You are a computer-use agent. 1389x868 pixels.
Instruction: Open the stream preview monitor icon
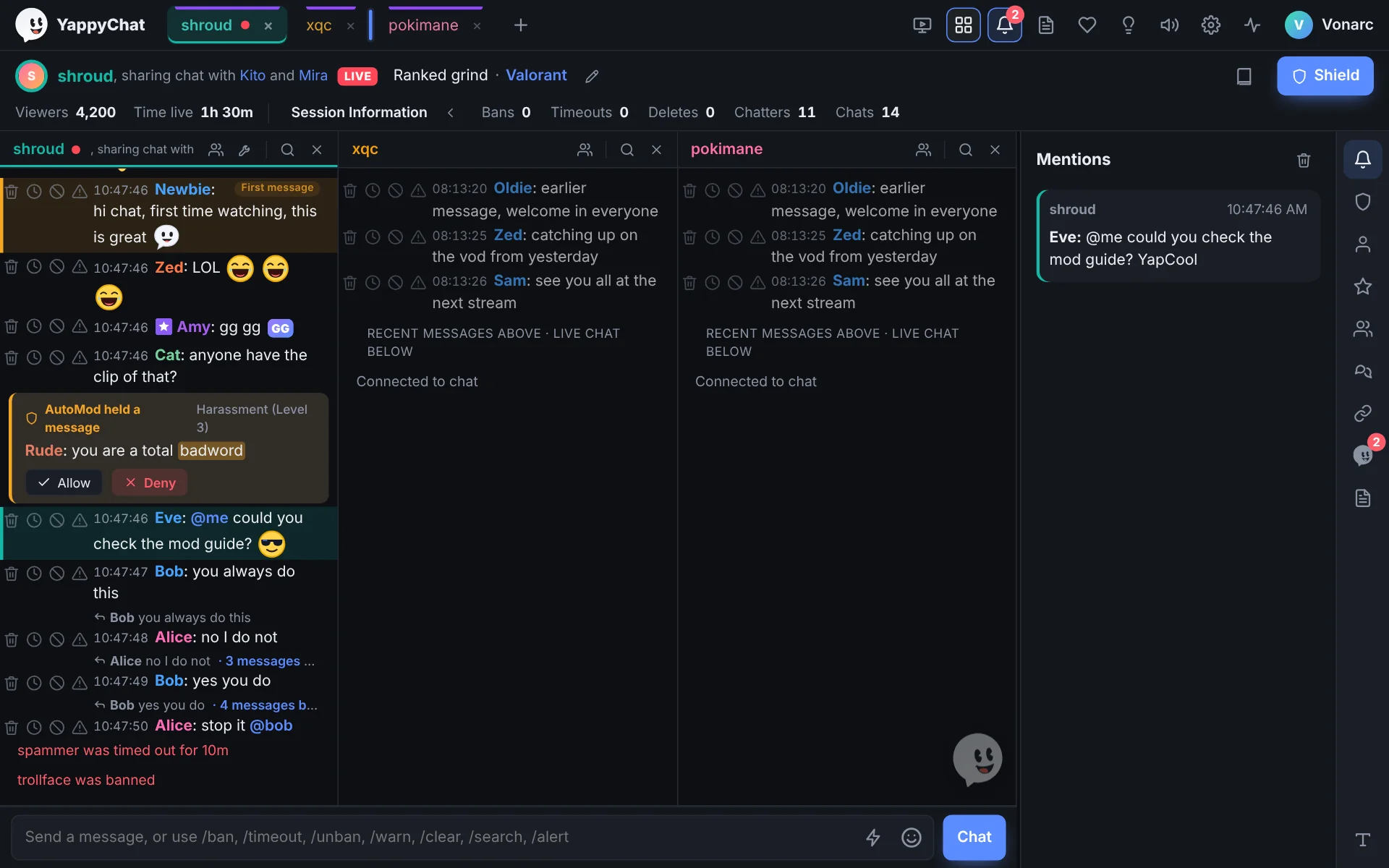tap(922, 25)
